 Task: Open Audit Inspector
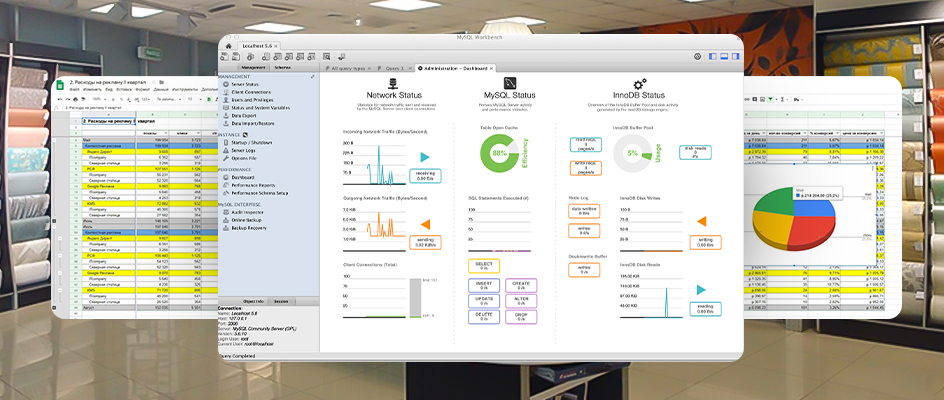point(243,213)
